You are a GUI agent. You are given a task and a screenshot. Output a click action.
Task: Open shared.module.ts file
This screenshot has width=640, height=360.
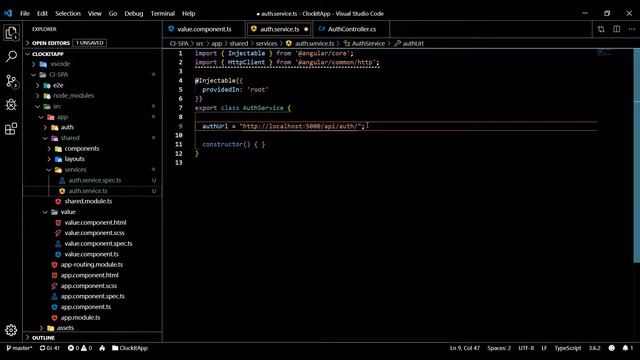point(93,201)
